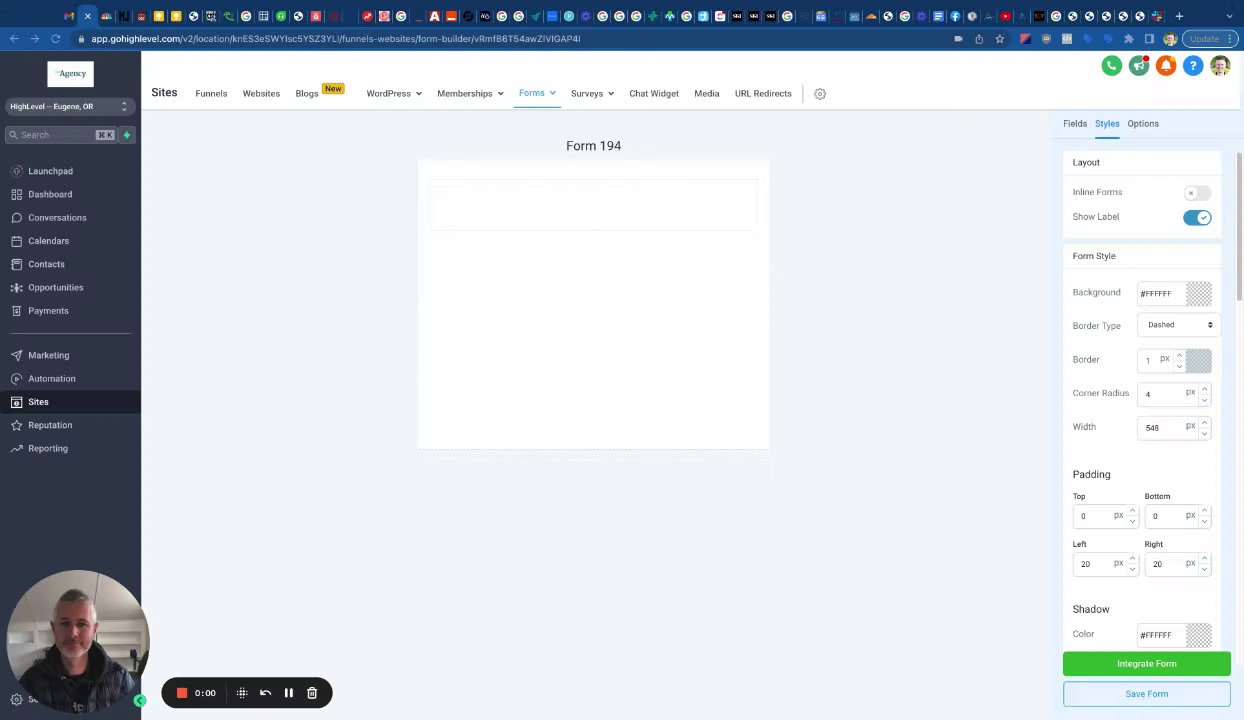Open Launchpad from the sidebar
The image size is (1244, 720).
(50, 171)
